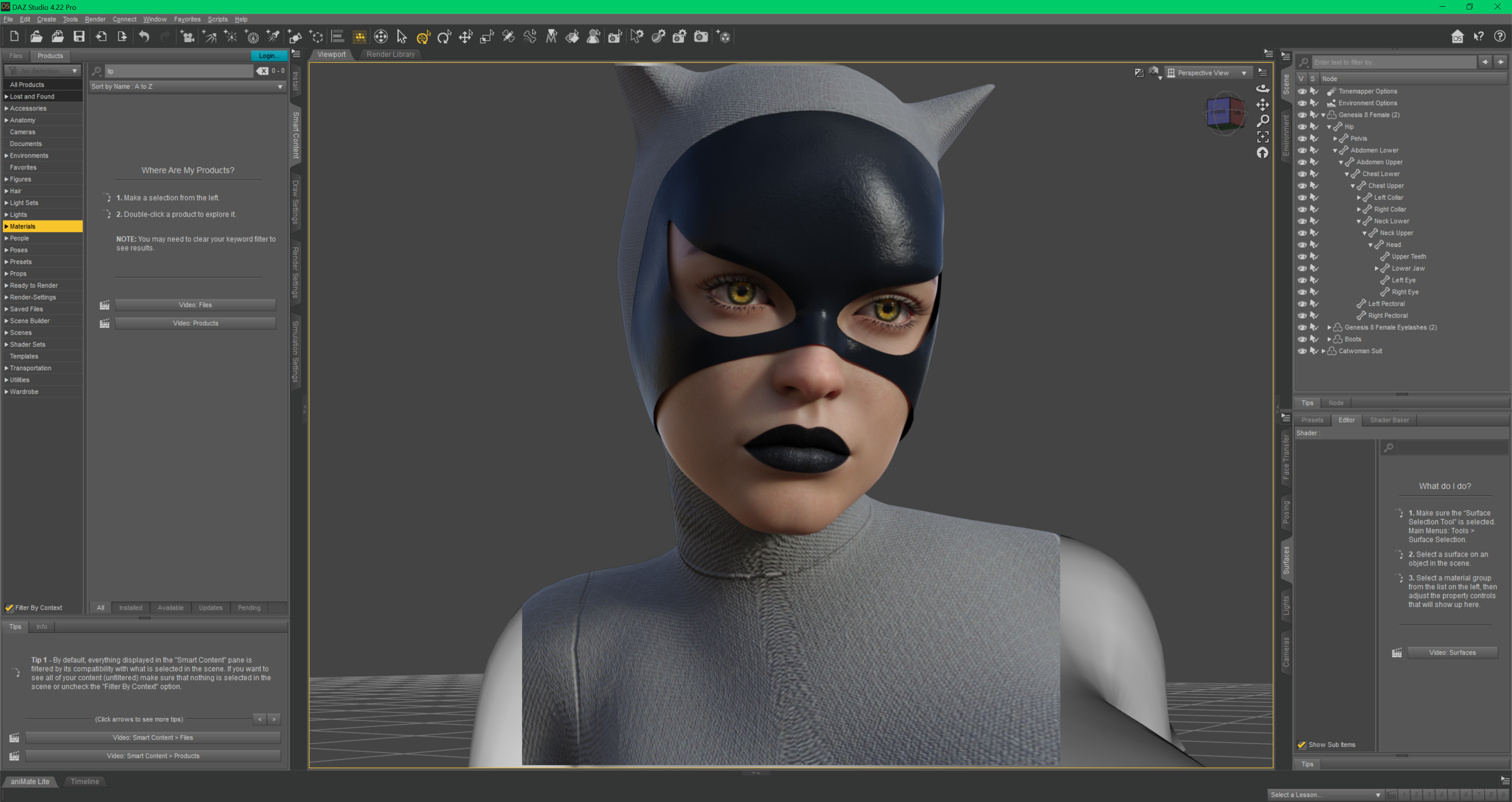Click the dolly zoom magnifier in viewport
The height and width of the screenshot is (802, 1512).
[x=1262, y=120]
